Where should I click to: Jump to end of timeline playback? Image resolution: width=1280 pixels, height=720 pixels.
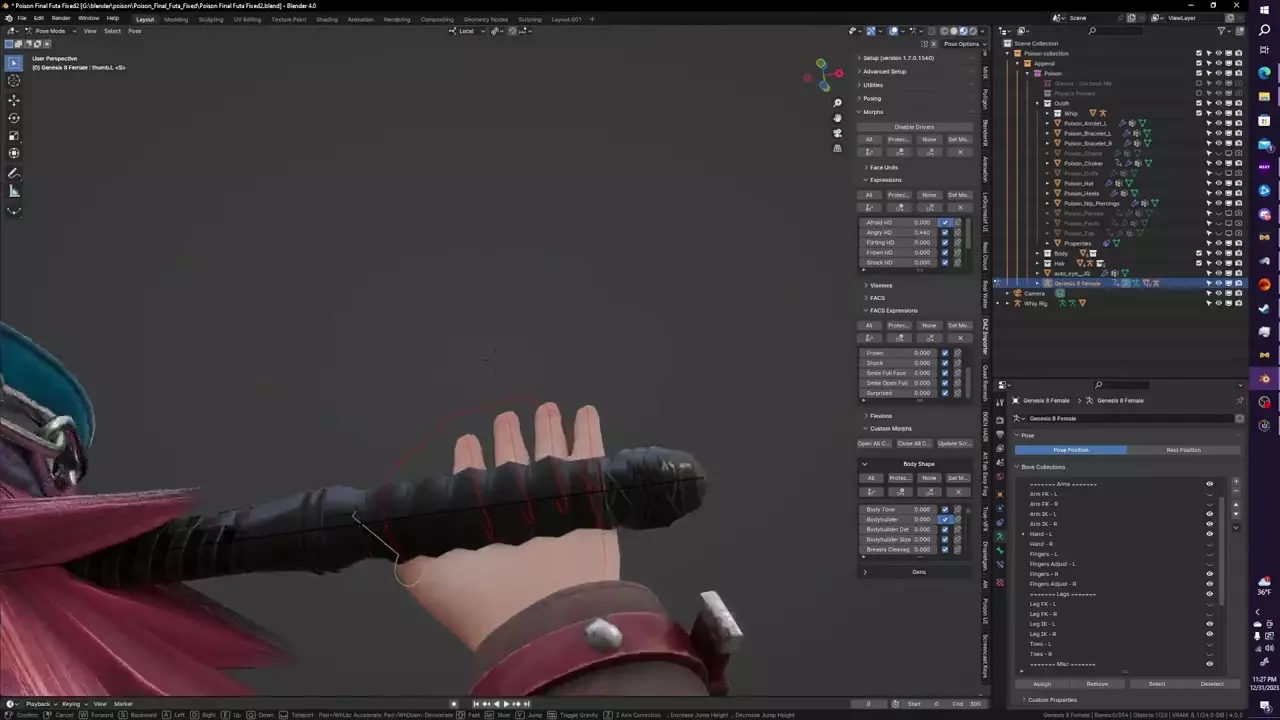[x=527, y=704]
